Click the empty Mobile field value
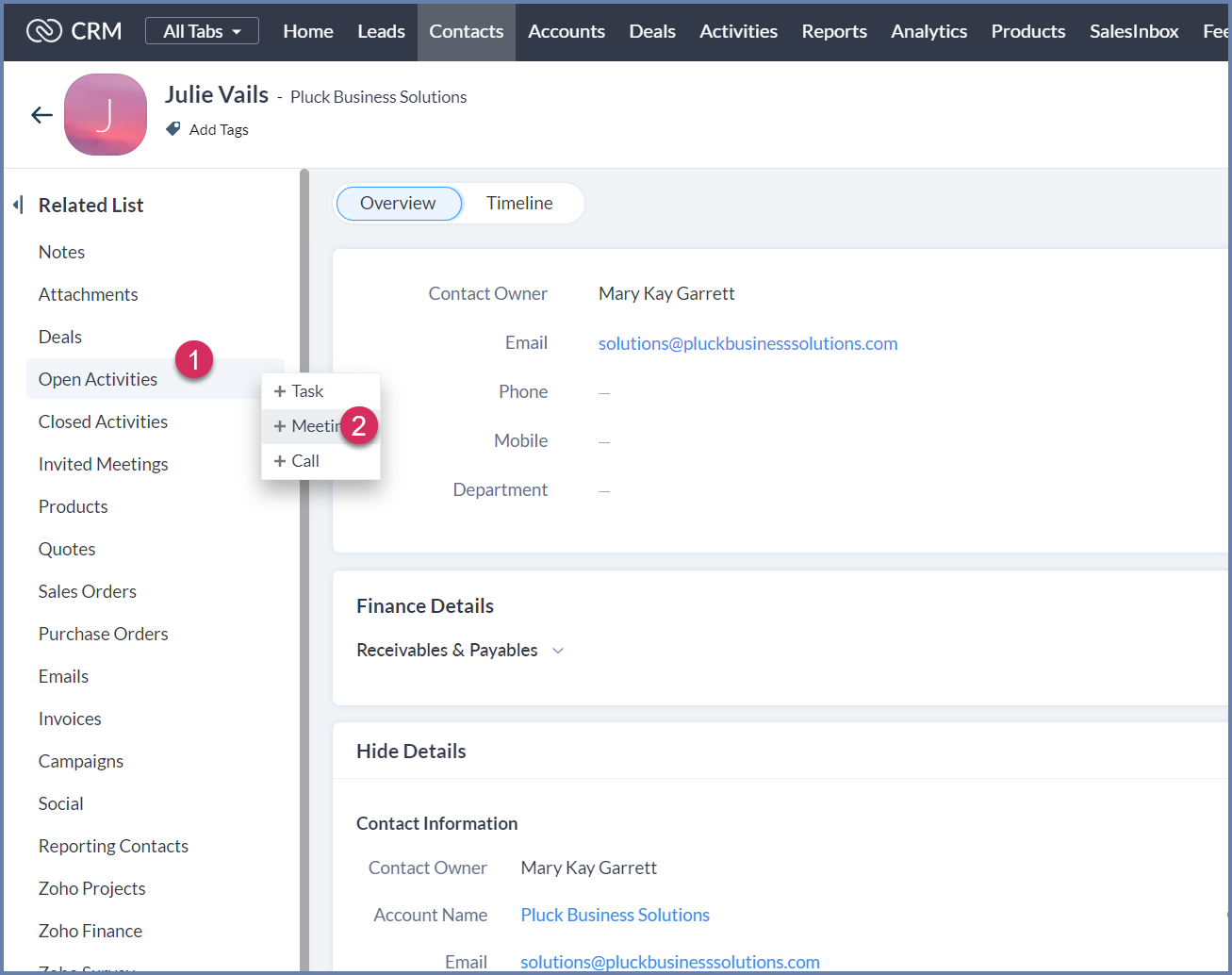This screenshot has height=975, width=1232. coord(604,441)
